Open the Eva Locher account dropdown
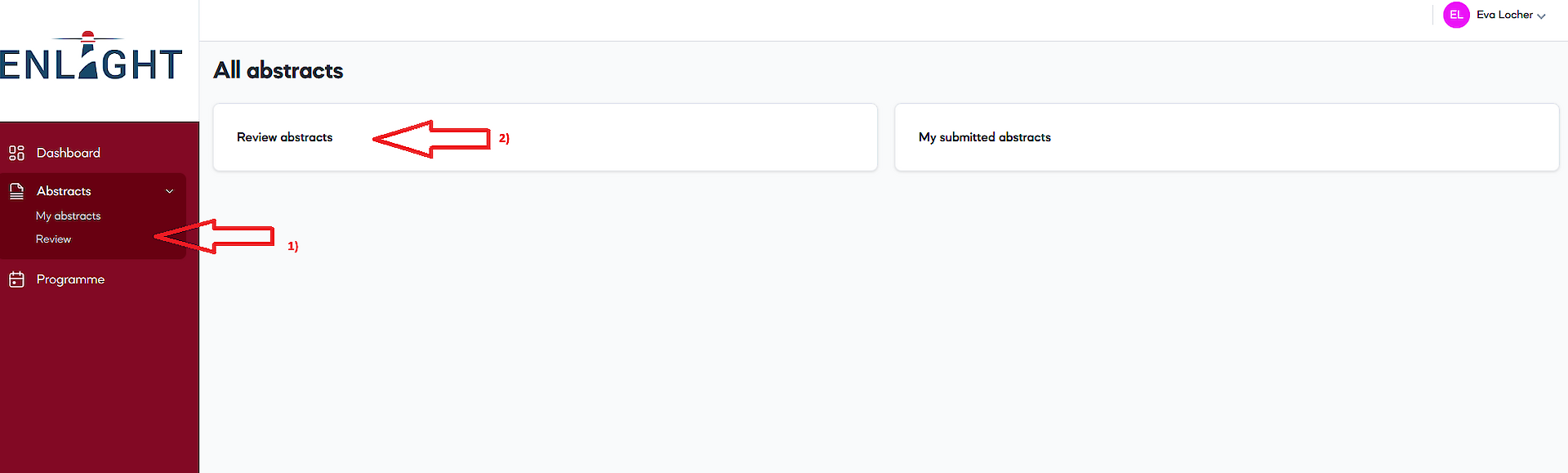1568x473 pixels. pyautogui.click(x=1505, y=15)
